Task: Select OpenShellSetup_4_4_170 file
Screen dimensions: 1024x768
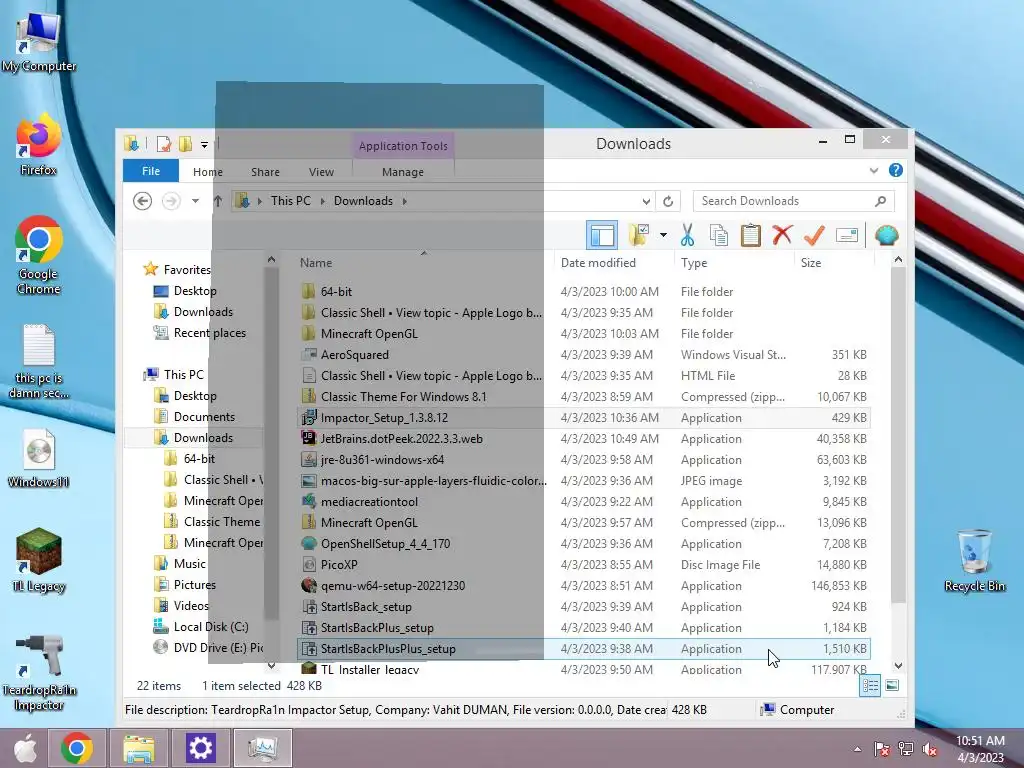Action: (x=385, y=544)
